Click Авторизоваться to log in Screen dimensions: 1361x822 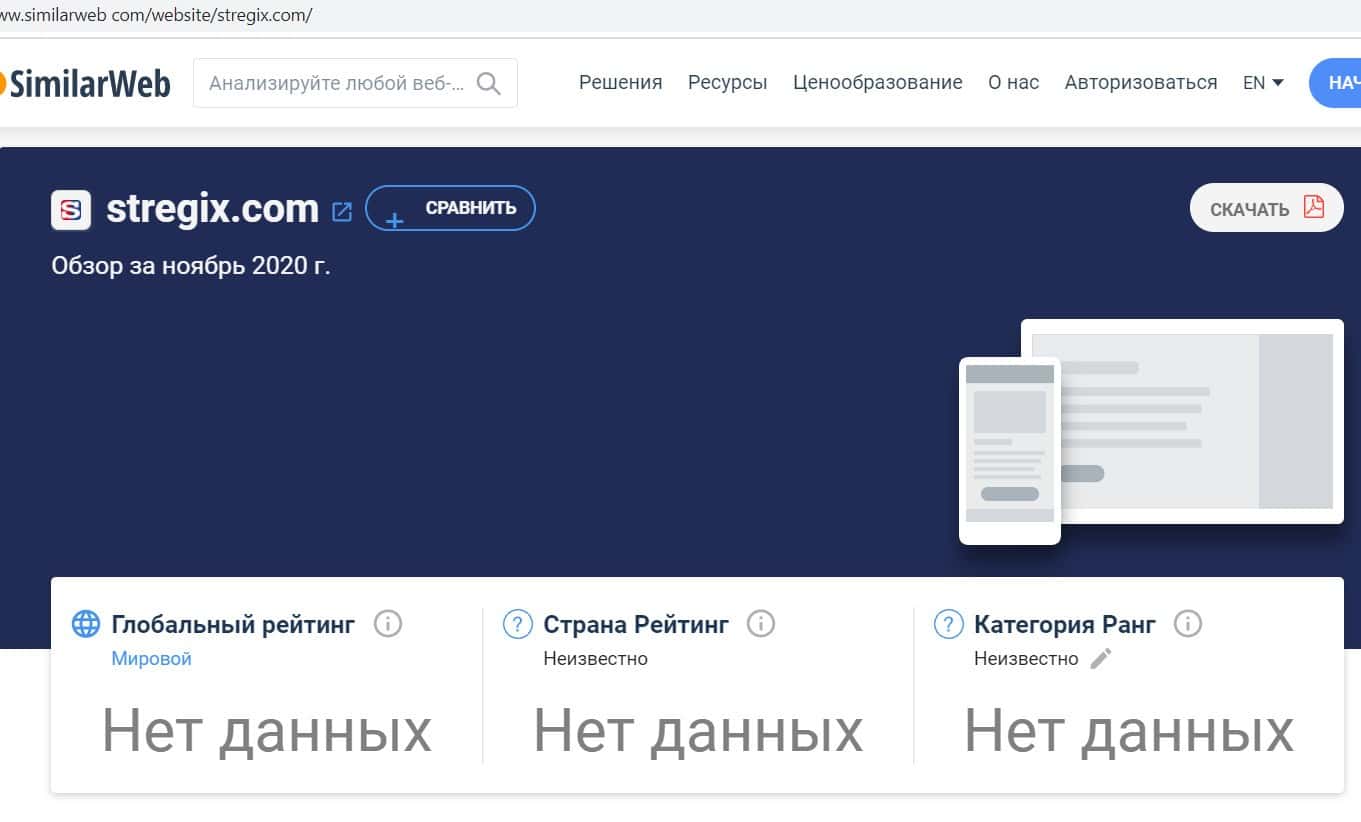point(1141,83)
